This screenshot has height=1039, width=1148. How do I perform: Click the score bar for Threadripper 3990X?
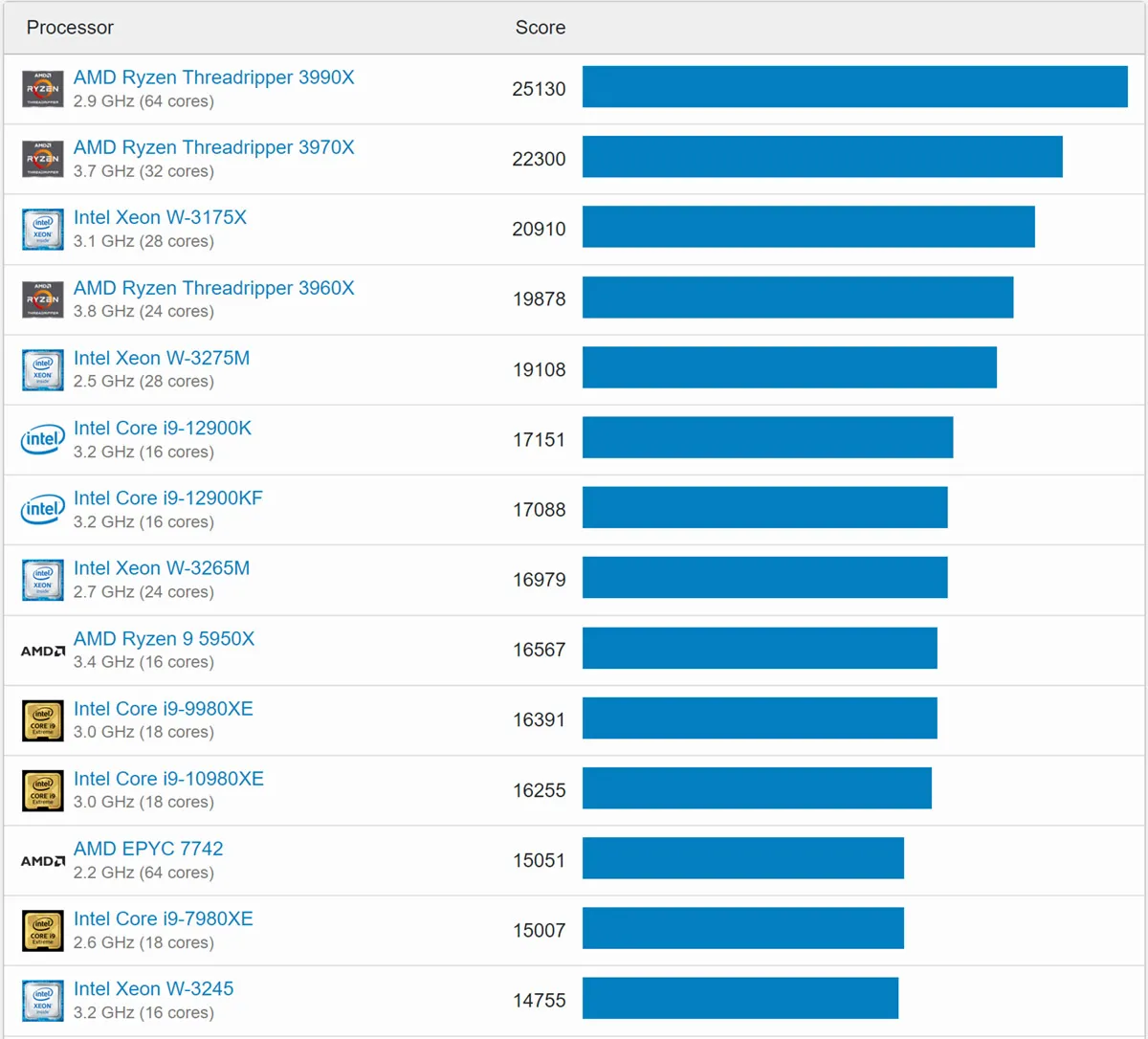[x=855, y=87]
